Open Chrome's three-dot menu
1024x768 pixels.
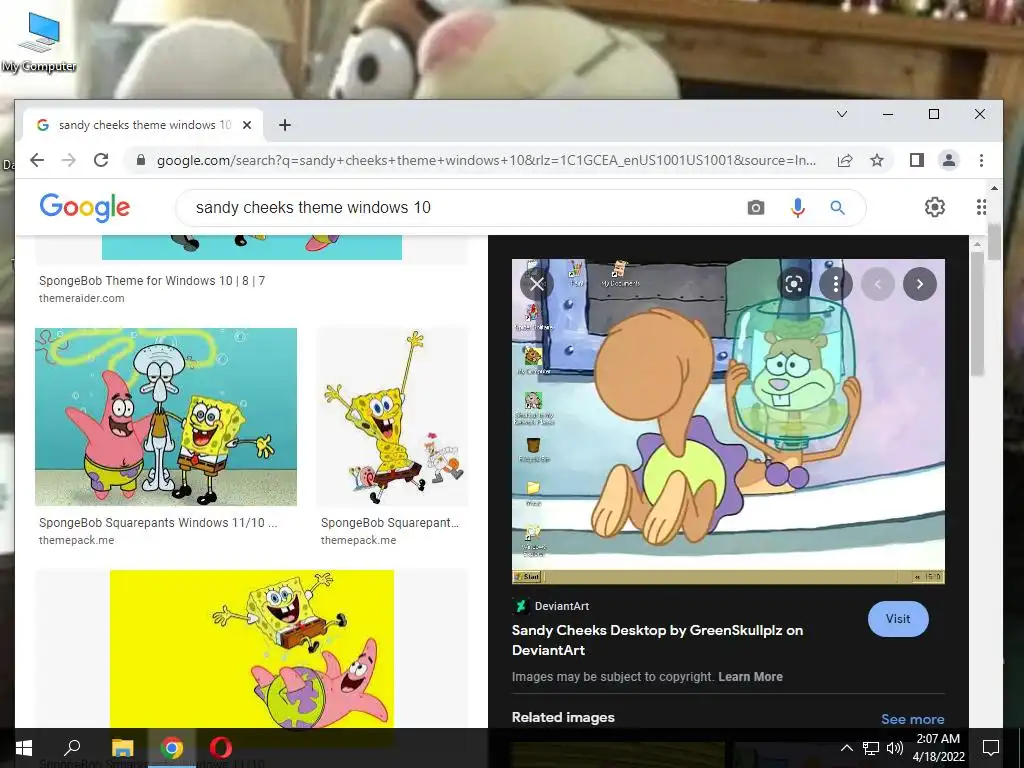pyautogui.click(x=981, y=160)
